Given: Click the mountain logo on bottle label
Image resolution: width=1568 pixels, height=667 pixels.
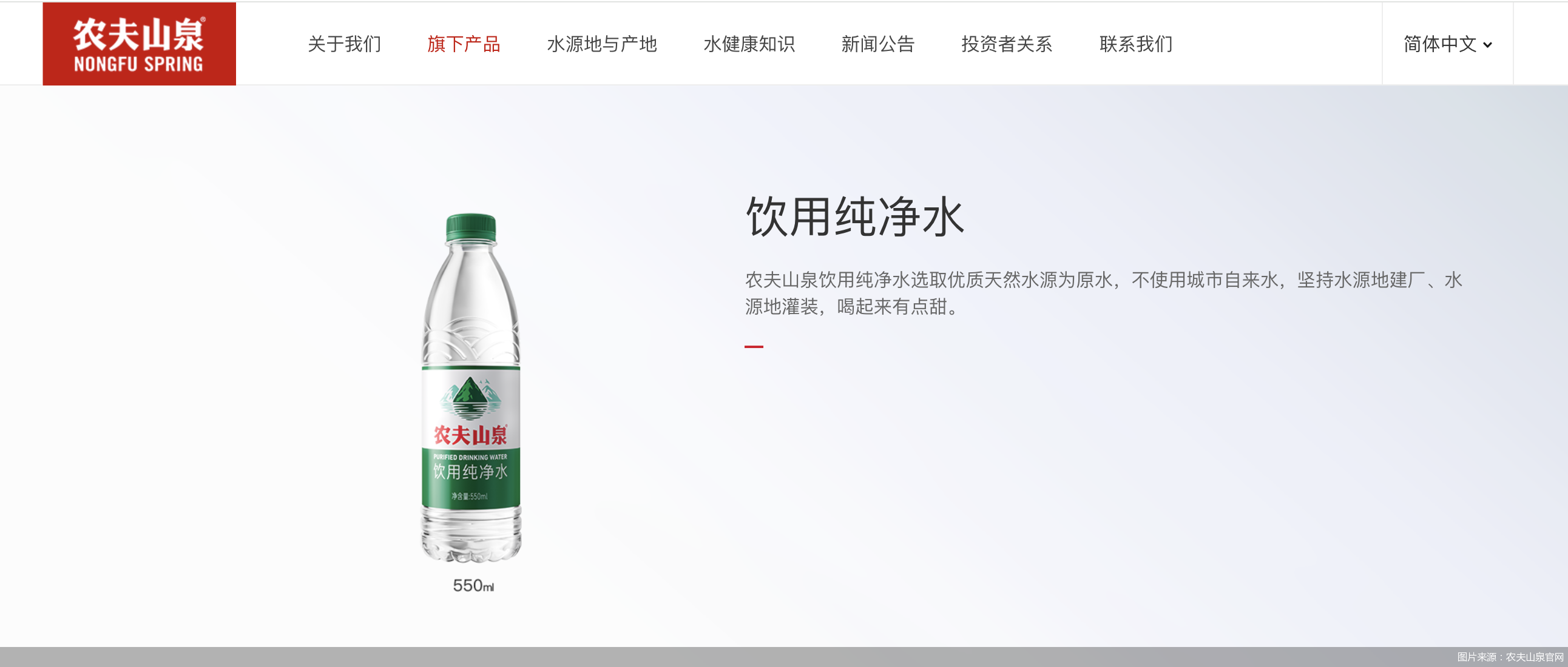Looking at the screenshot, I should pos(470,399).
